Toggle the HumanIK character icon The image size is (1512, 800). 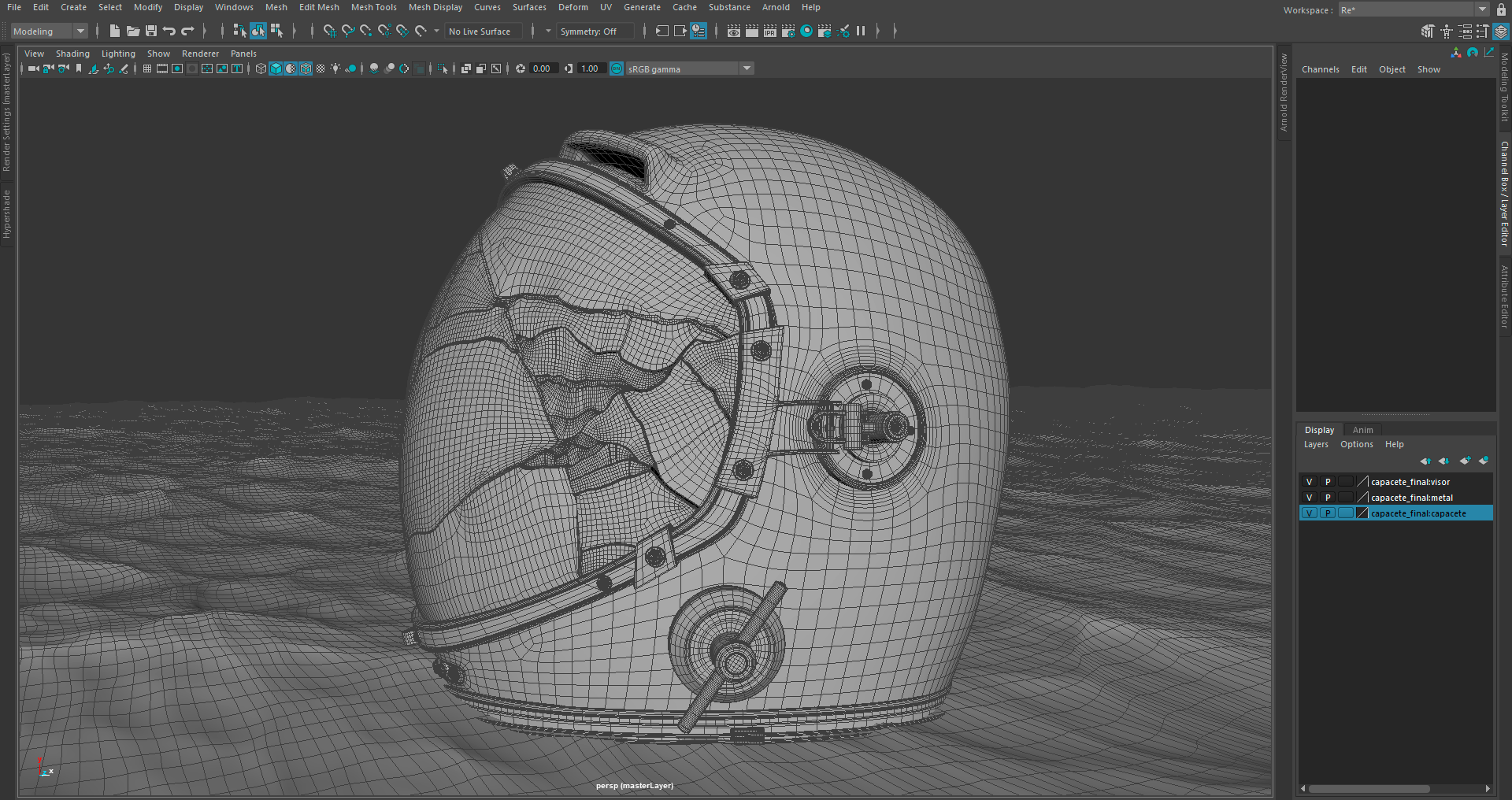click(x=1447, y=31)
